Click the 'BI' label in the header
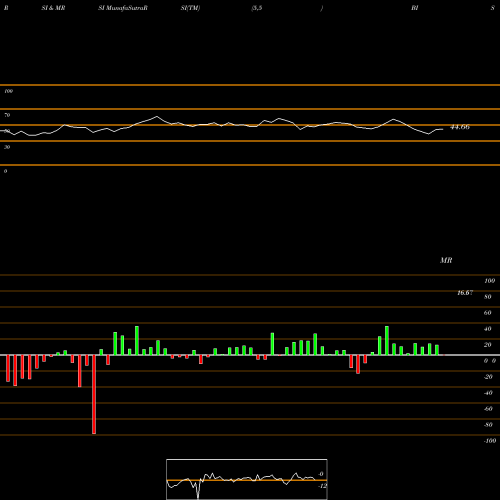Screen dimensions: 500x500 (415, 8)
